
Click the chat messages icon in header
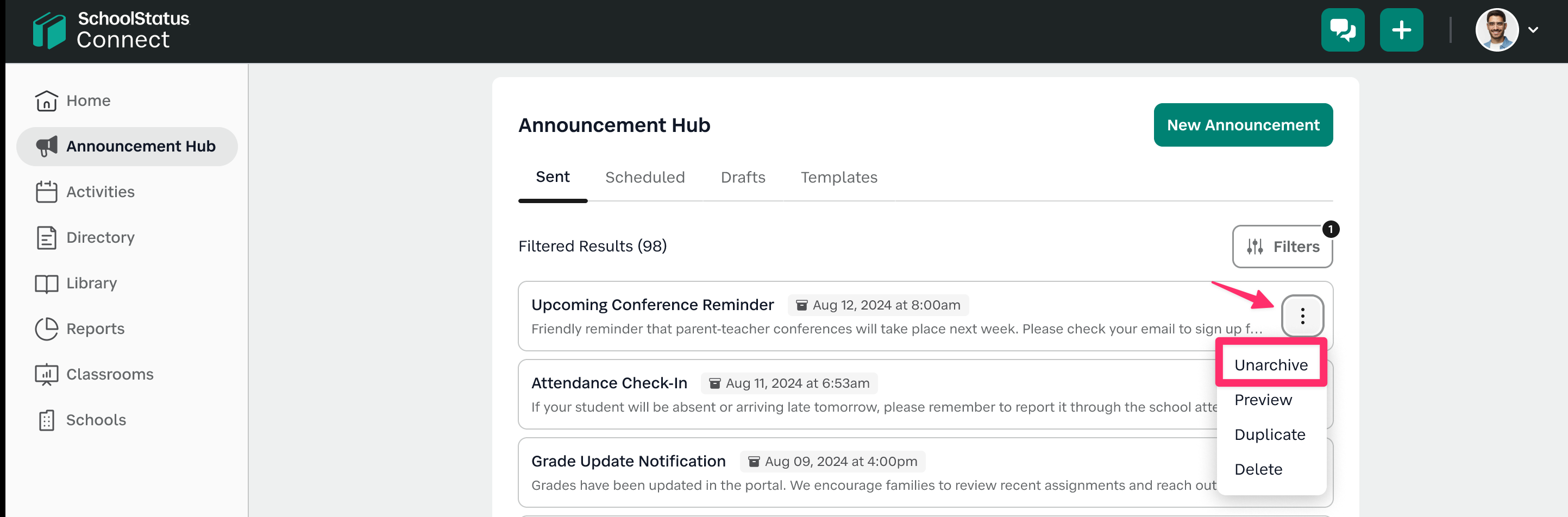point(1342,30)
